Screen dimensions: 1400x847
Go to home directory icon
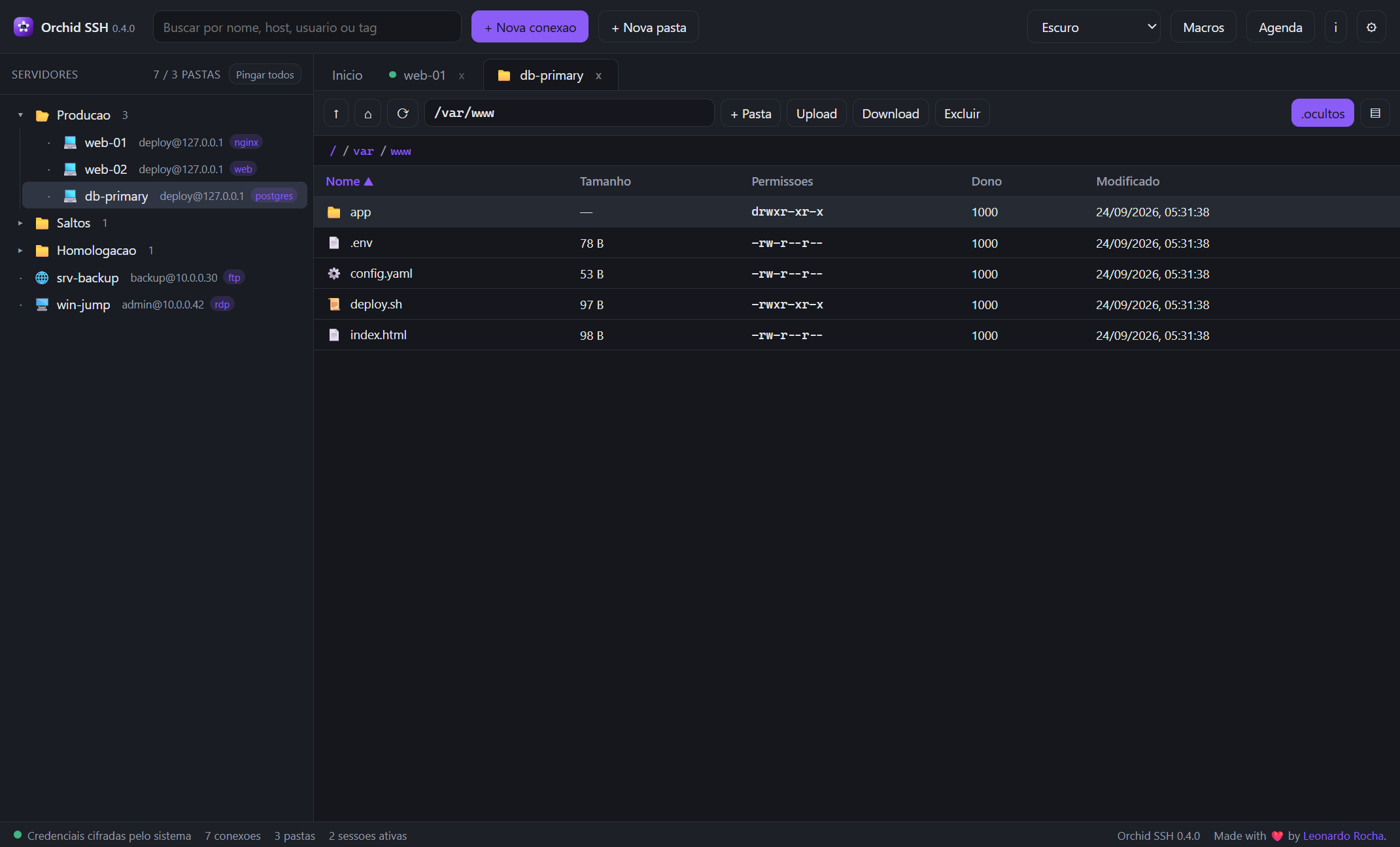(368, 113)
